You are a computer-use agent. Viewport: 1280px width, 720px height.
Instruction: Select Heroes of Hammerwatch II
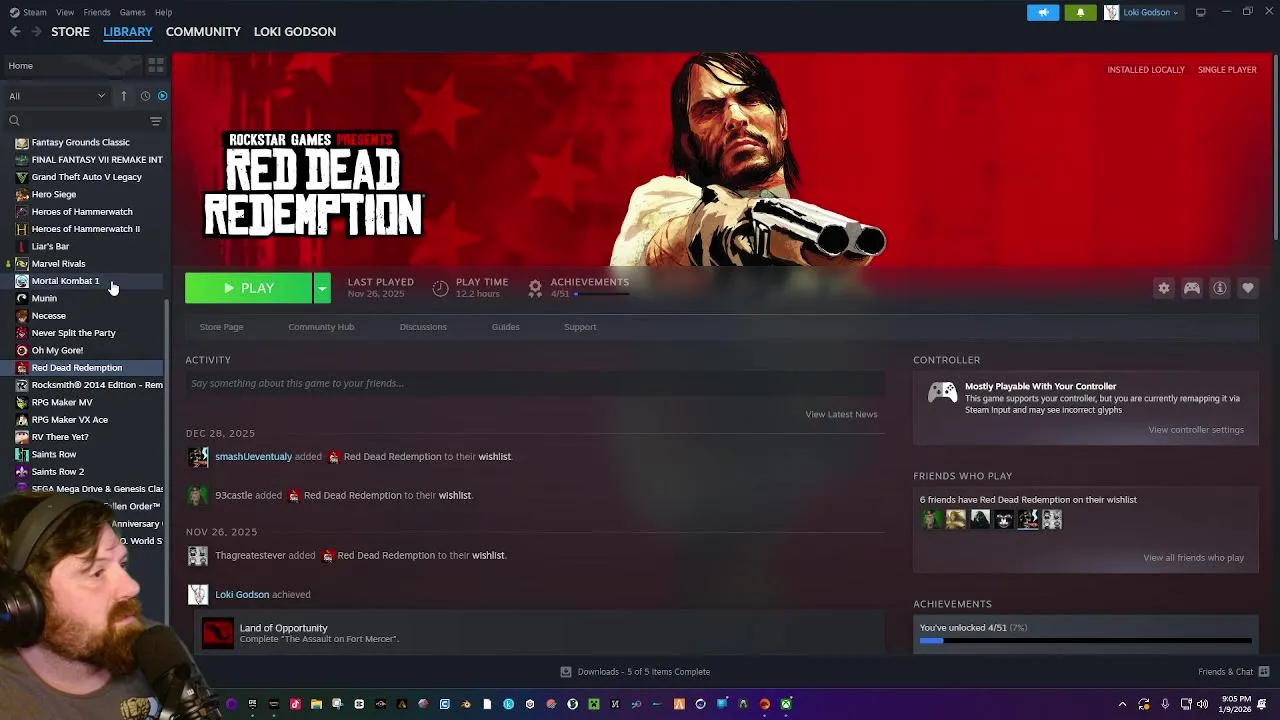[86, 229]
